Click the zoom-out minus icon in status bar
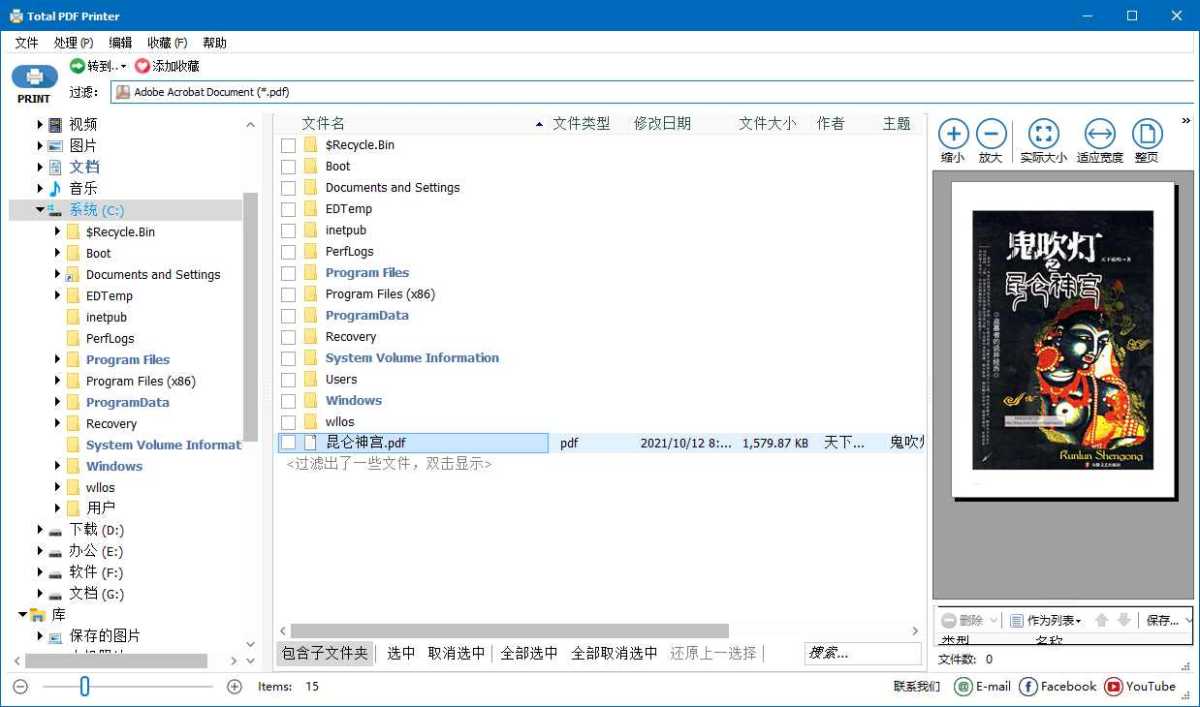 click(x=21, y=686)
